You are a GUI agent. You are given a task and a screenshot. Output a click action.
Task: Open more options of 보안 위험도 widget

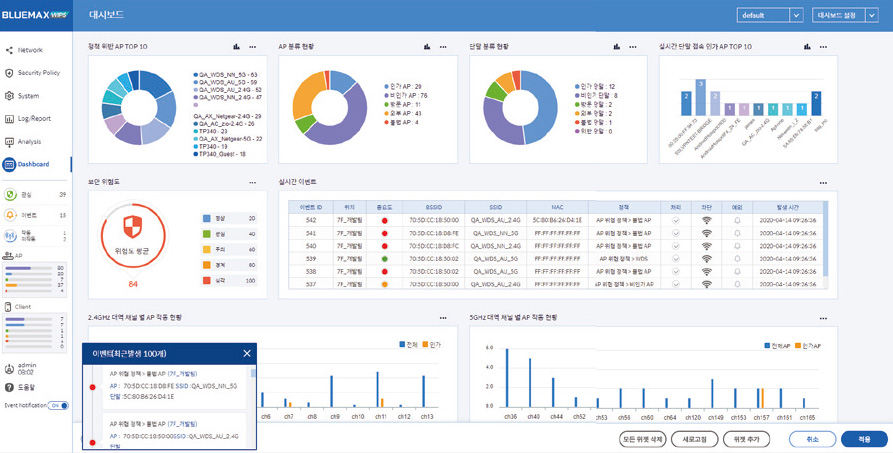pos(252,182)
